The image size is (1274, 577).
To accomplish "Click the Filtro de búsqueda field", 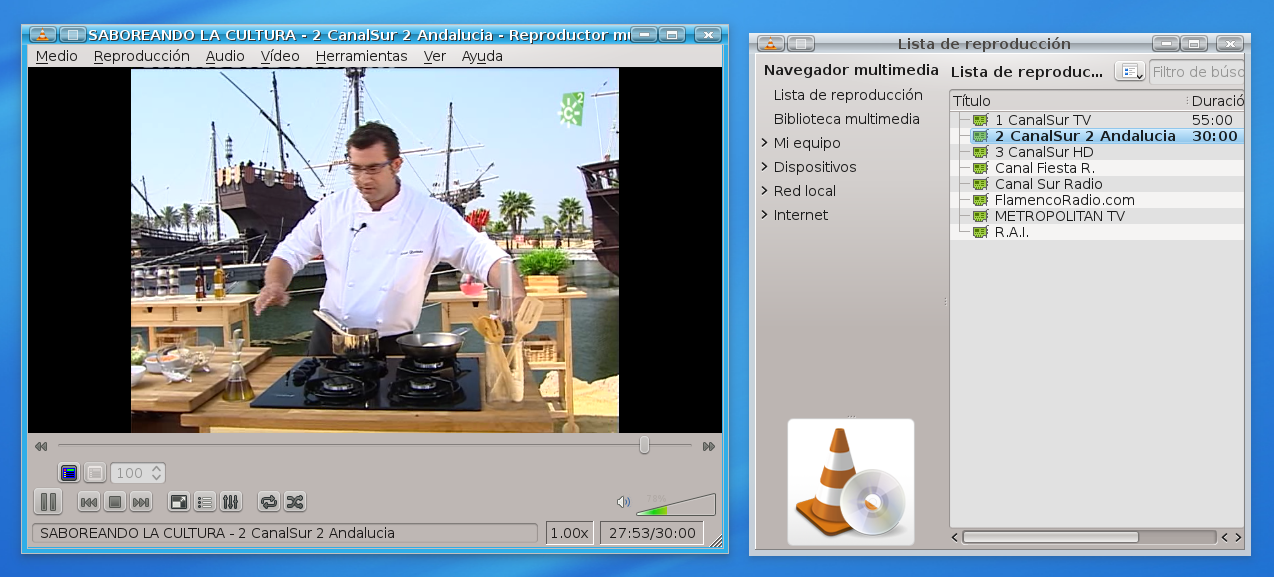I will pos(1197,71).
